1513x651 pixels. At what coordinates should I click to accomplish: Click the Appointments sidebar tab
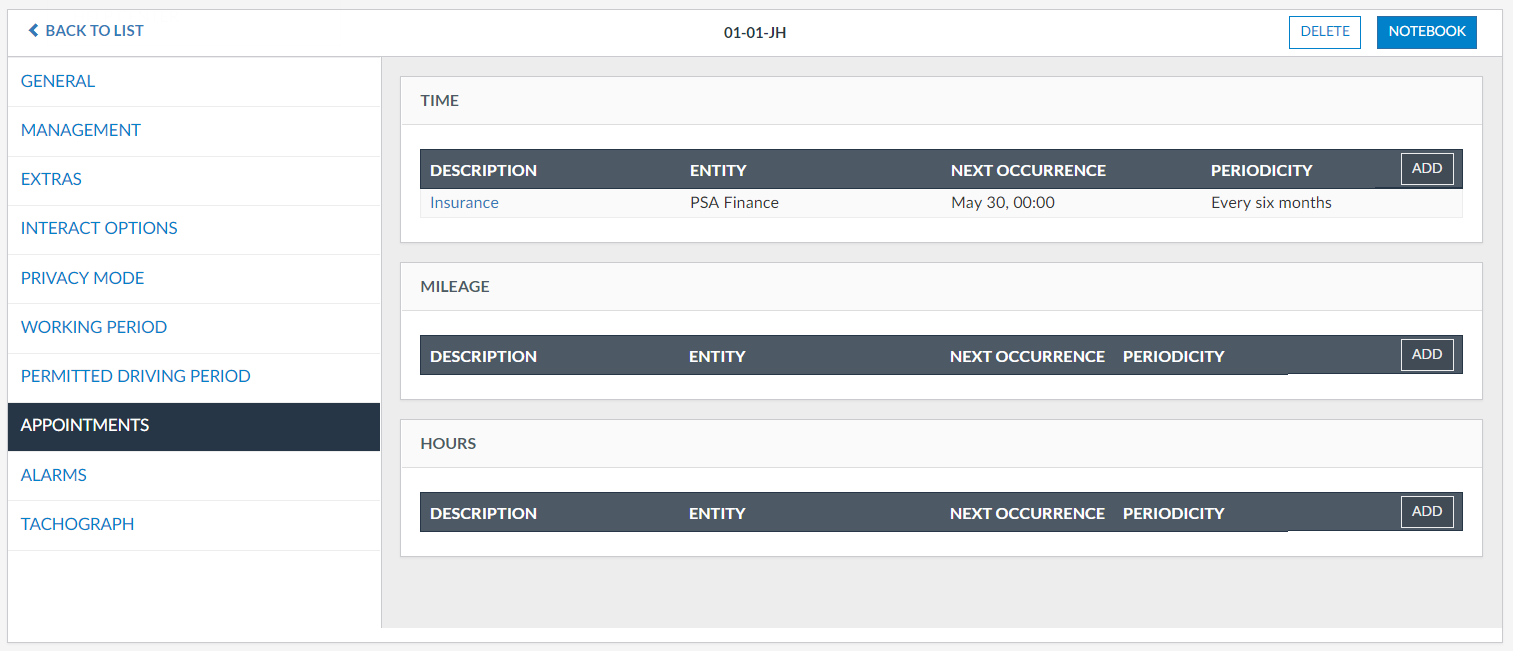tap(85, 425)
